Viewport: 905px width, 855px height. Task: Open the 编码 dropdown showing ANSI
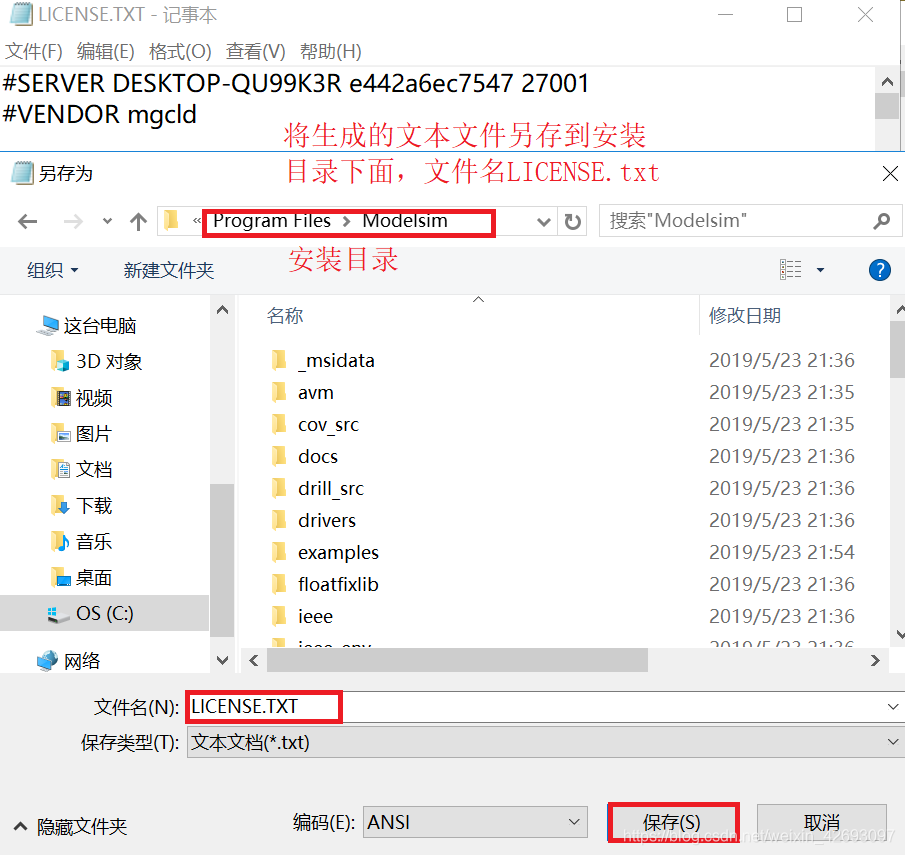pyautogui.click(x=473, y=821)
